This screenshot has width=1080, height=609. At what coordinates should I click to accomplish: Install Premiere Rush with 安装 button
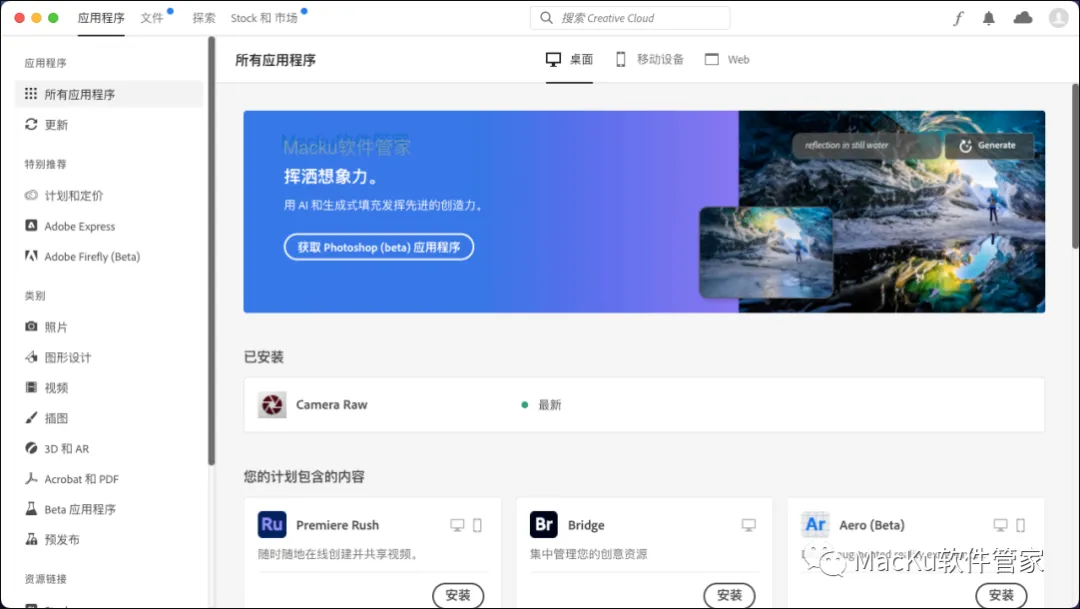[458, 595]
